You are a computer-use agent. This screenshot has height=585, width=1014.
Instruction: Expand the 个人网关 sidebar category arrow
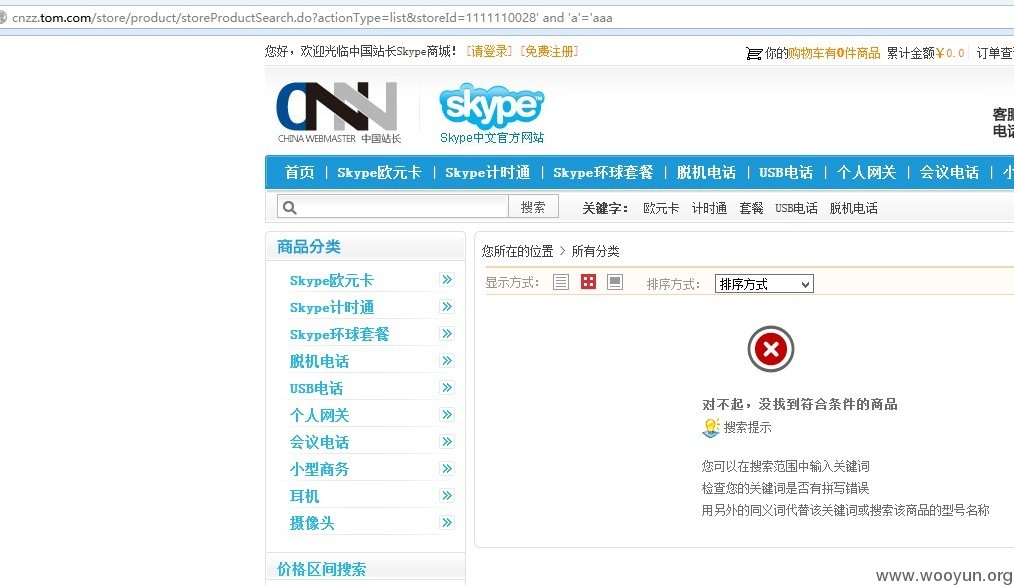click(x=447, y=414)
